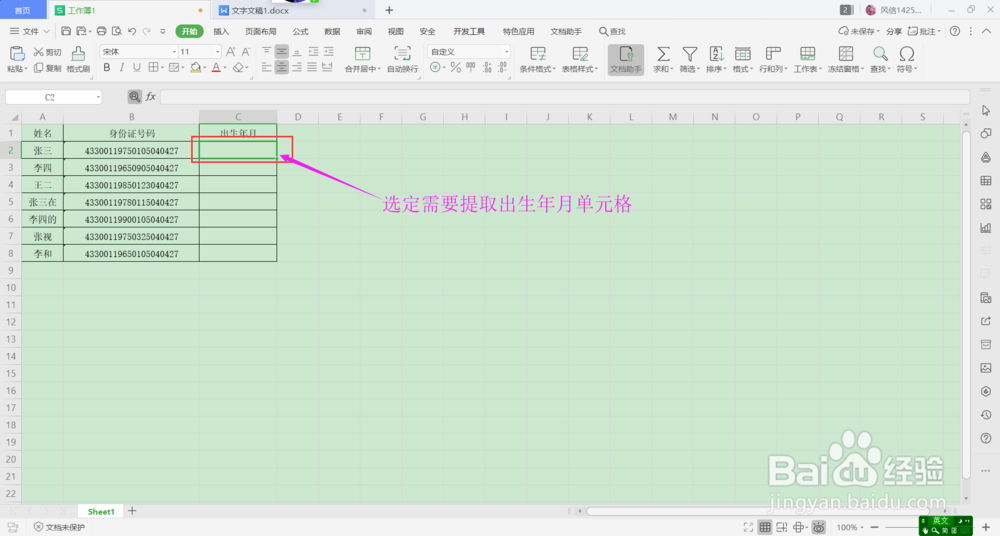1000x536 pixels.
Task: Expand the fill color dropdown arrow
Action: pyautogui.click(x=204, y=68)
